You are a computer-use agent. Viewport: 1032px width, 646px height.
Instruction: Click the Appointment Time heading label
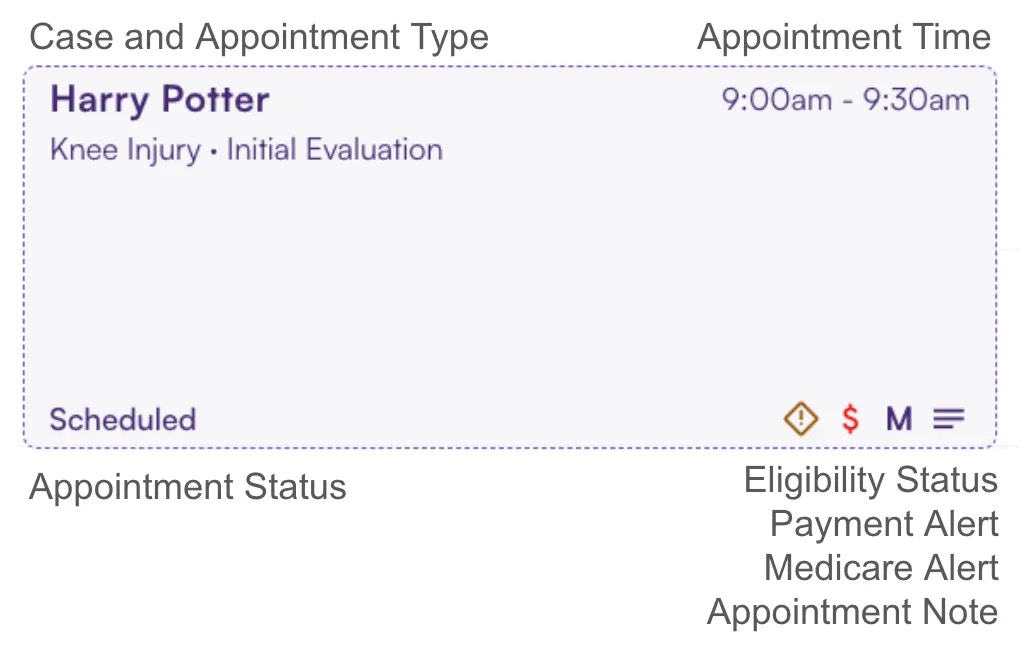tap(843, 38)
